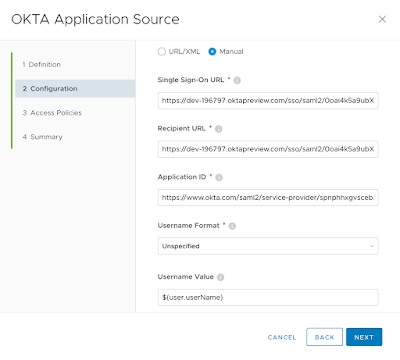Proceed with the Next button
400x360 pixels.
point(364,337)
